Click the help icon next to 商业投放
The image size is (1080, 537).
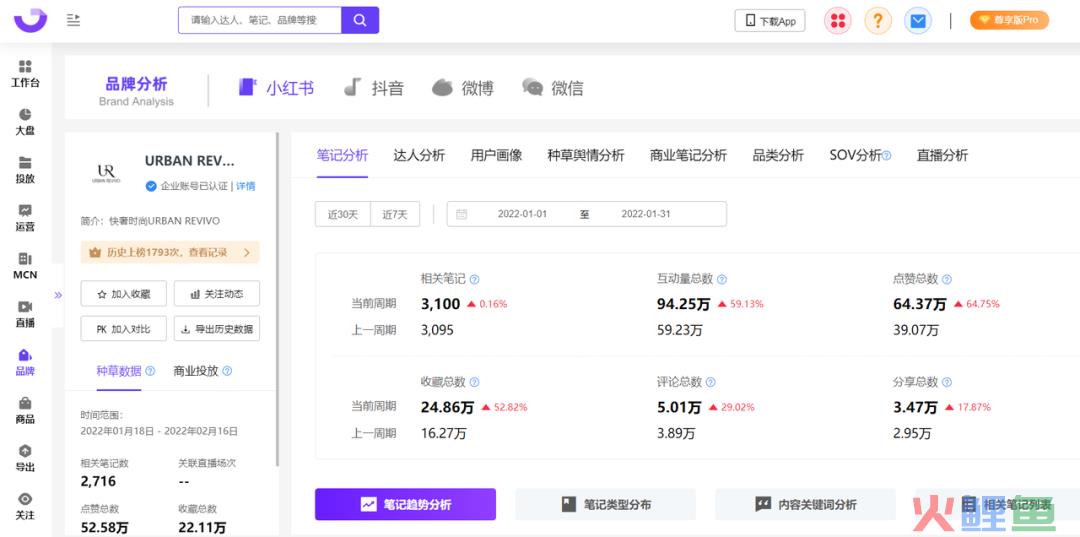click(x=227, y=371)
